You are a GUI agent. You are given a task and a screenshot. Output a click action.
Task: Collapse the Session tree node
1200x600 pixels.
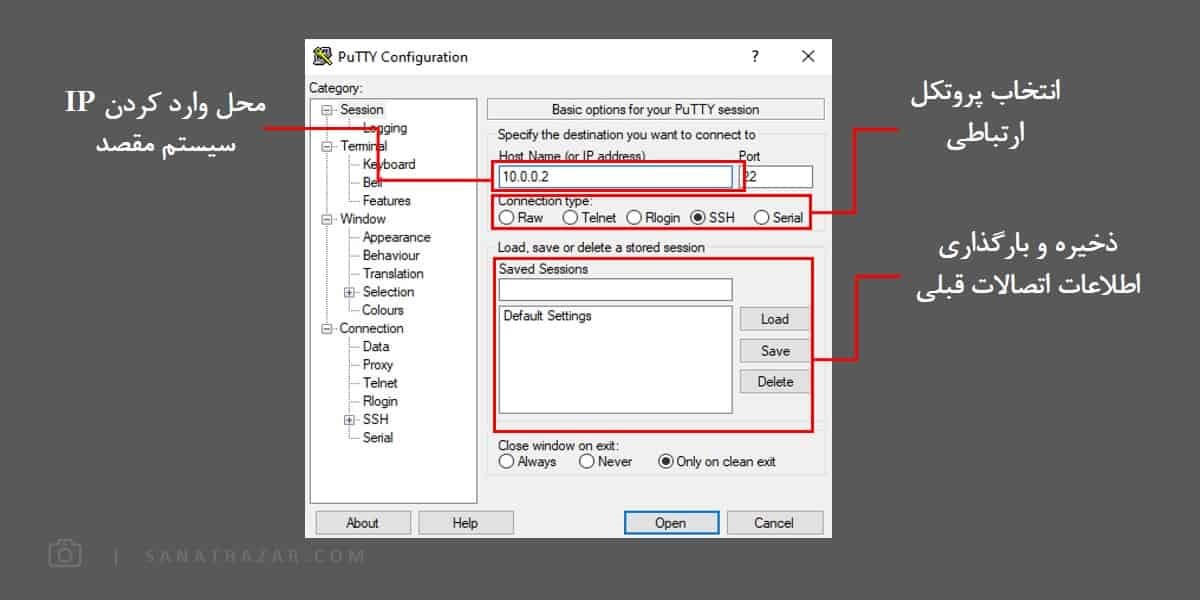(x=327, y=110)
